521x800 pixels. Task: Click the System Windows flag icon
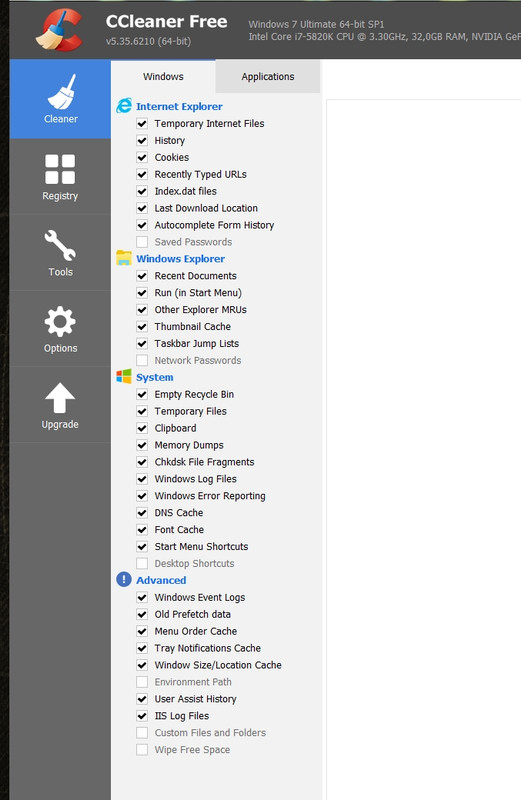click(x=124, y=377)
